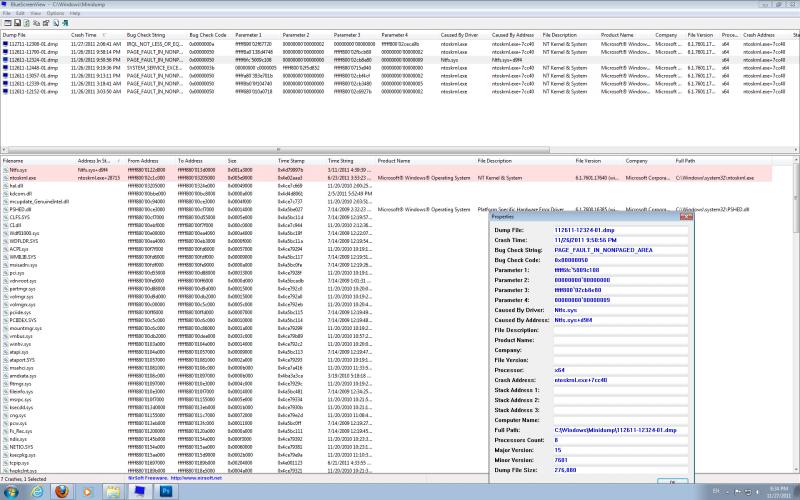Sort by Bug Check Code column header
This screenshot has width=800, height=500.
[210, 35]
